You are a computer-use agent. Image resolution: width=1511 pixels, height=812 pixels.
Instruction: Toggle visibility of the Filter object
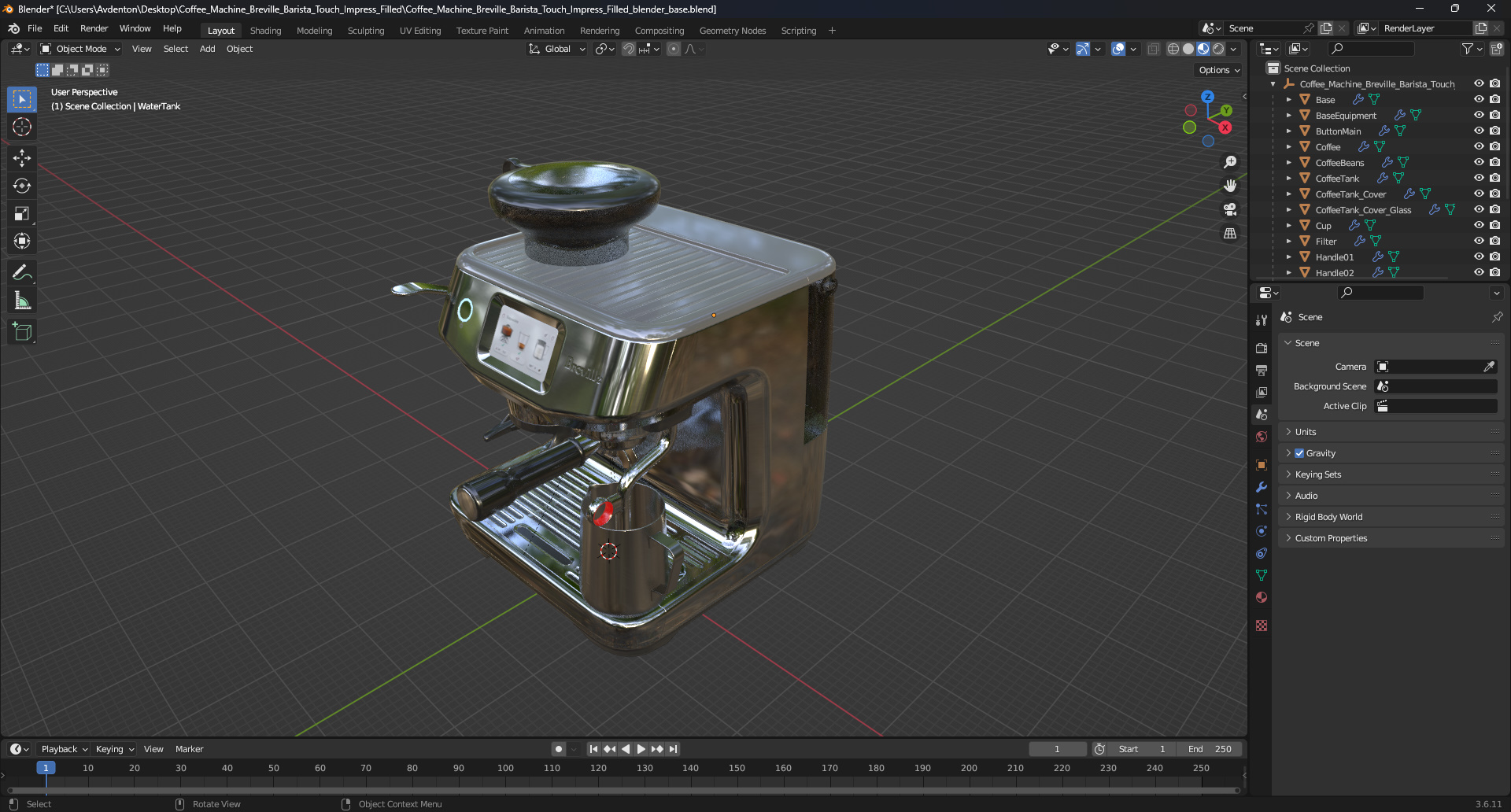[1479, 241]
